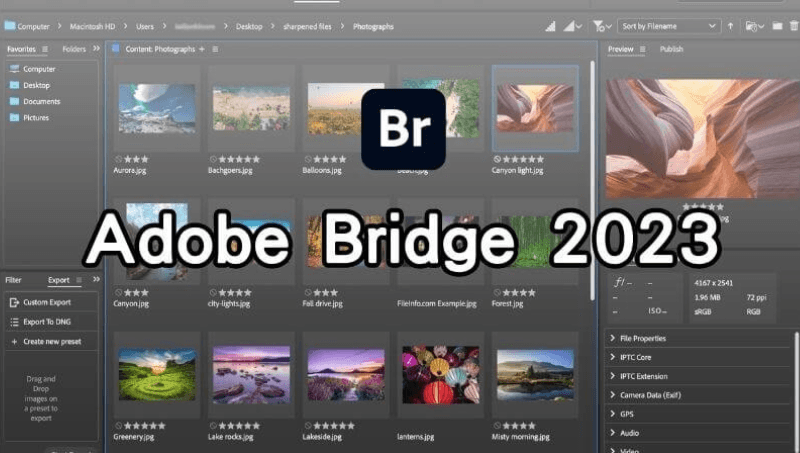Toggle reject icon on Canyon light.jpg
Image resolution: width=800 pixels, height=453 pixels.
click(x=497, y=159)
